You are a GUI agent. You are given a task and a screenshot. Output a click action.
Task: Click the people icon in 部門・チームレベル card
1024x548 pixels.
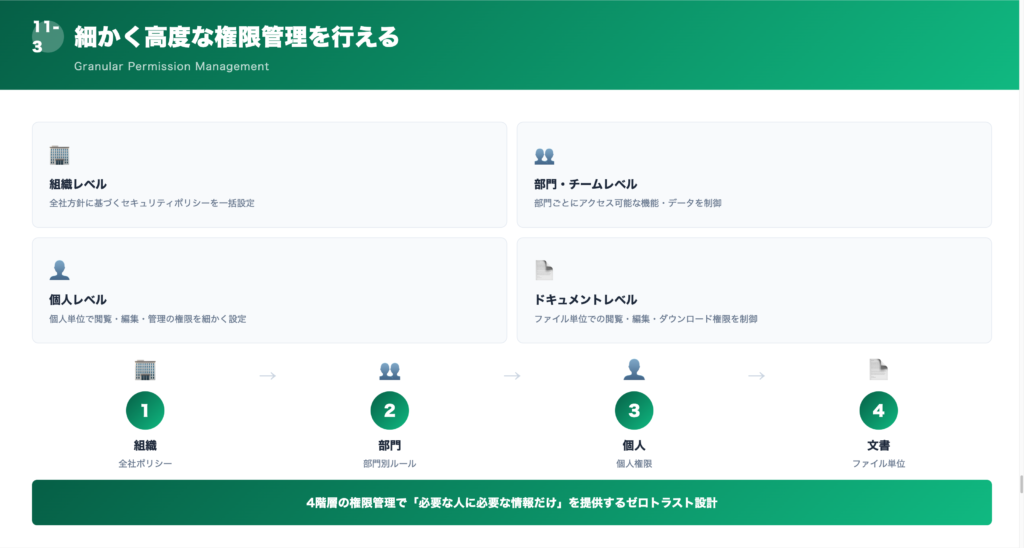click(x=544, y=155)
